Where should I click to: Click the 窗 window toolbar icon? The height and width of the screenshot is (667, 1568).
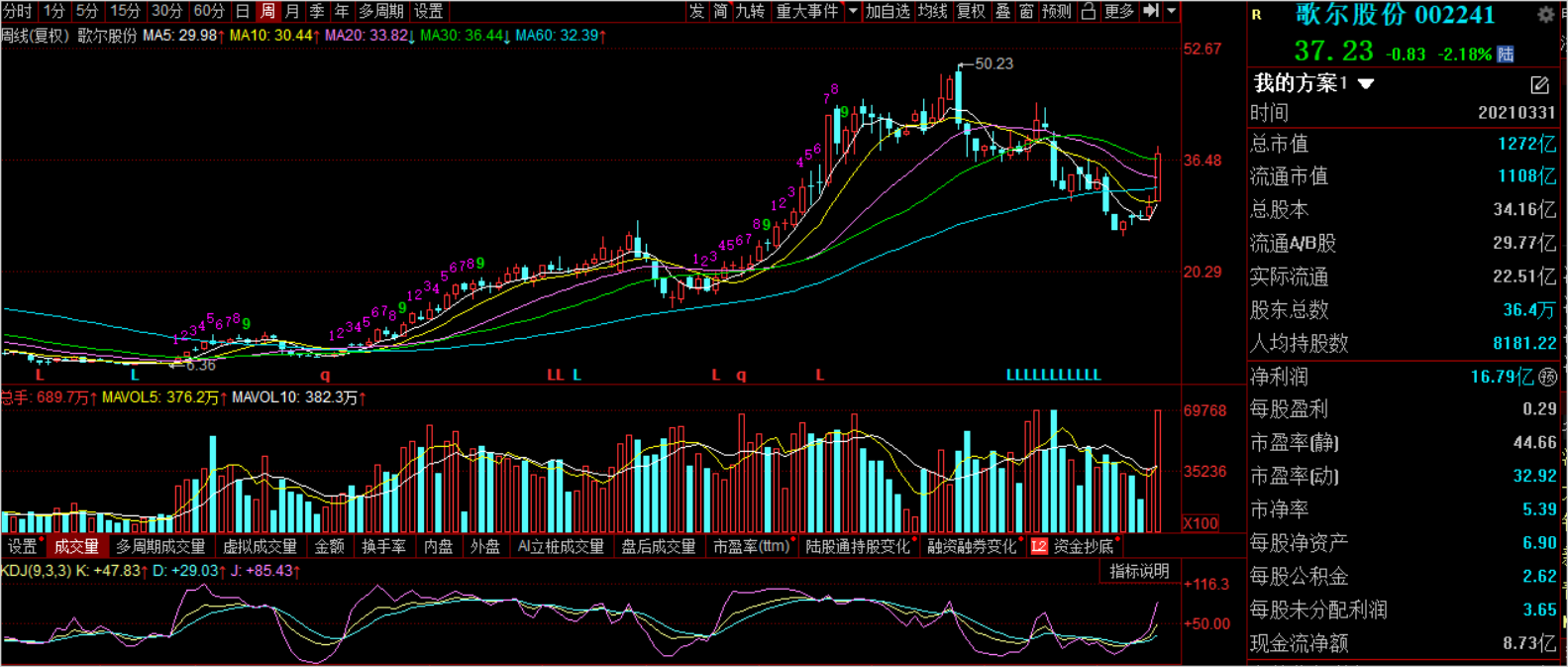coord(1026,11)
